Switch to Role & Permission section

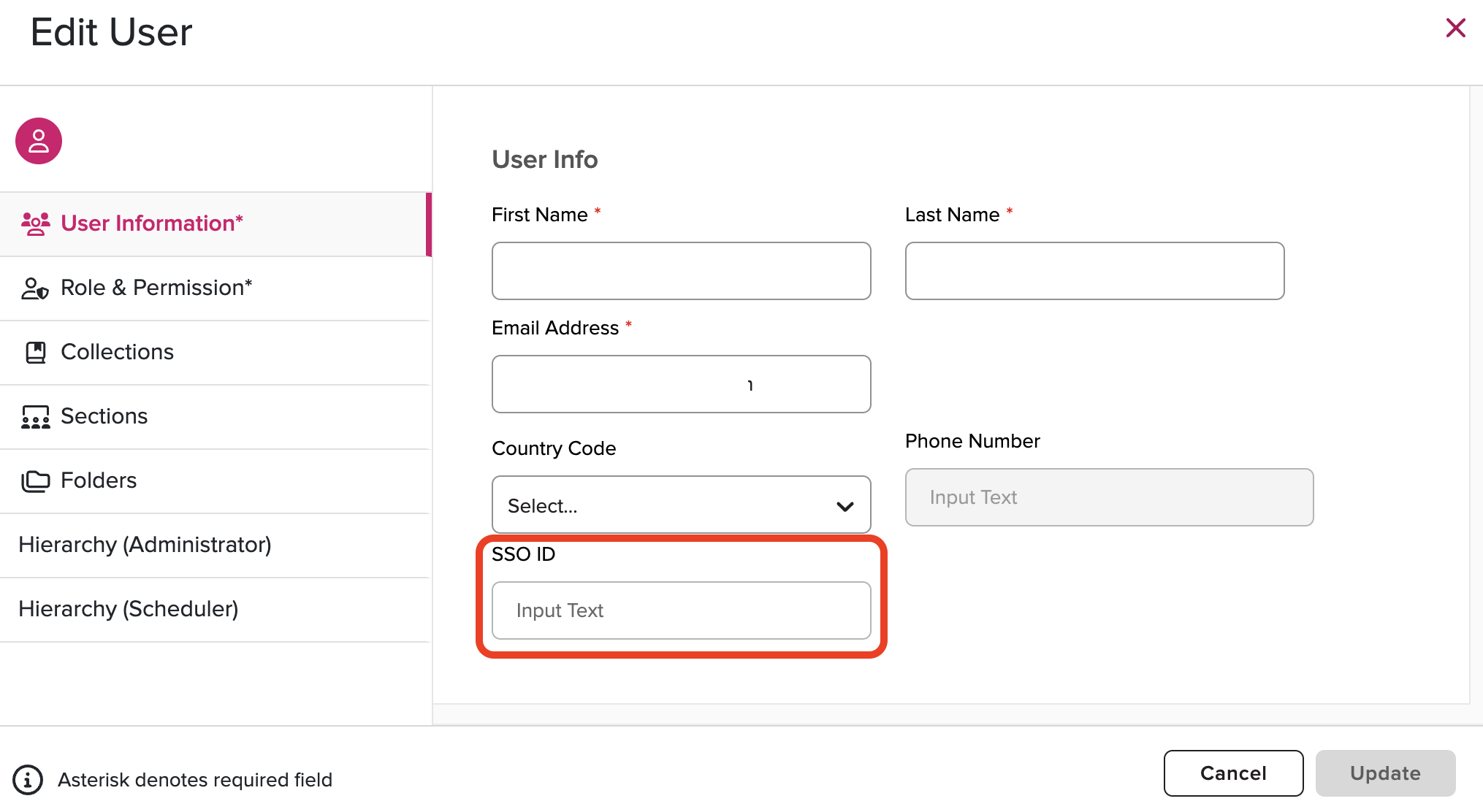click(156, 288)
